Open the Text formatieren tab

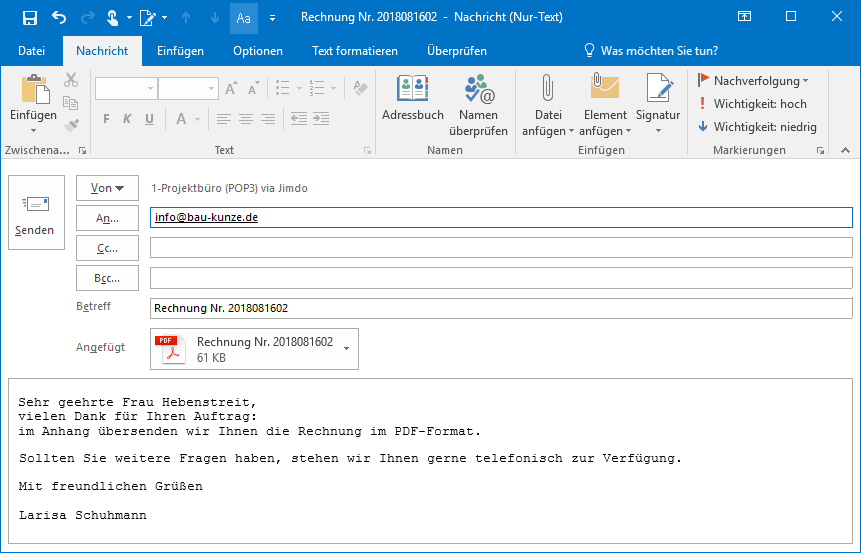355,51
